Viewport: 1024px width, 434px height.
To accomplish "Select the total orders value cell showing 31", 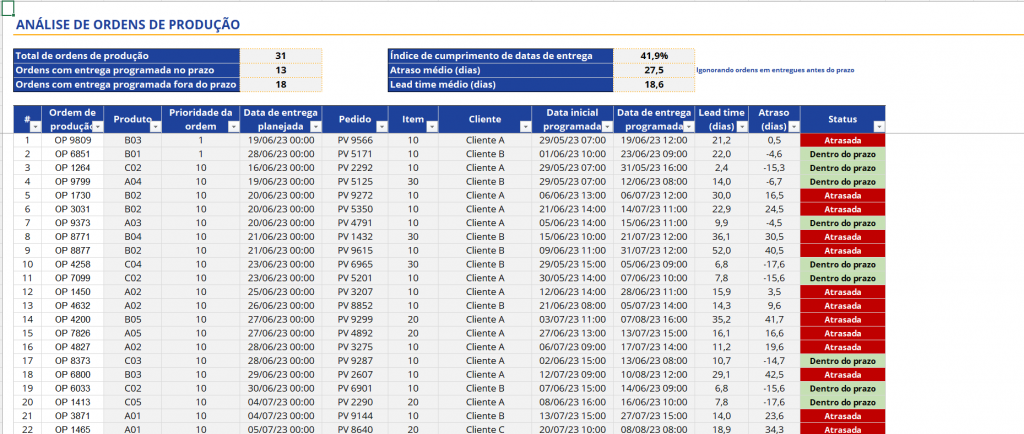I will [280, 56].
